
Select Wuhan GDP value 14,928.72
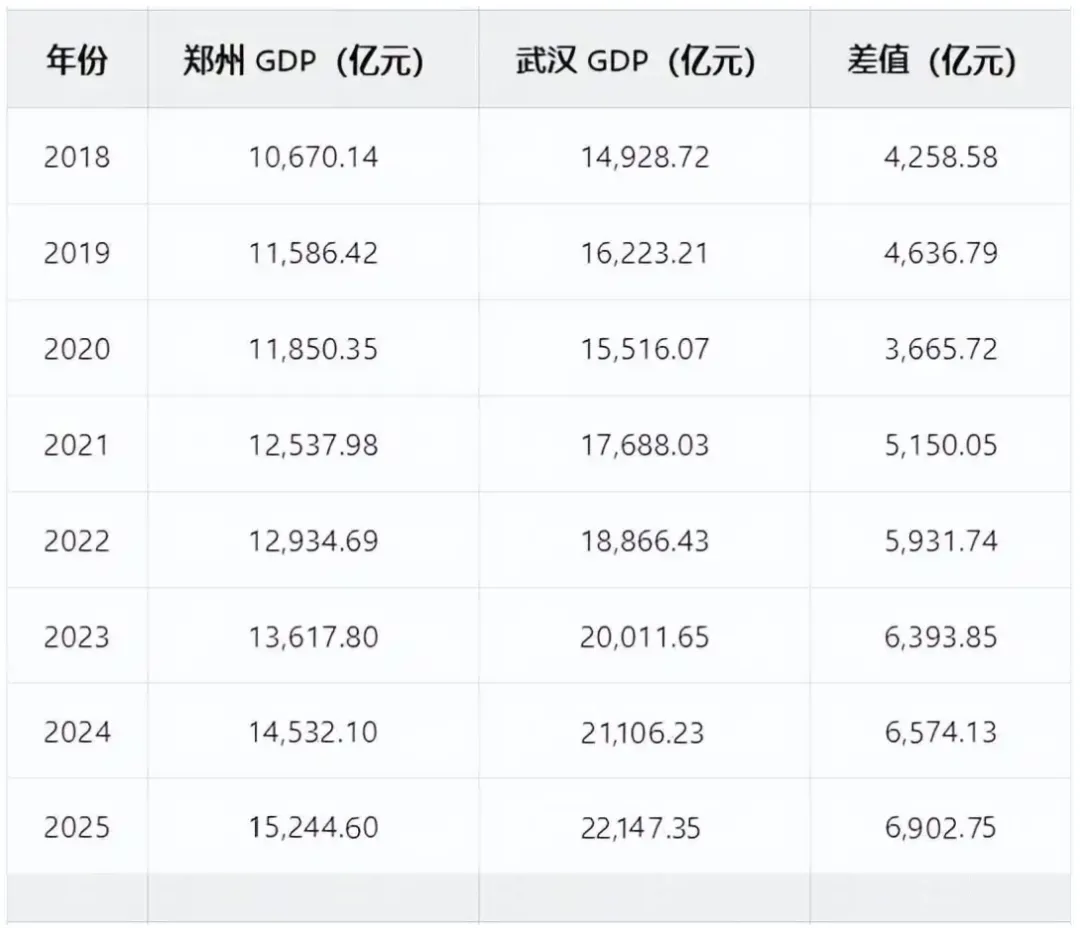(645, 157)
